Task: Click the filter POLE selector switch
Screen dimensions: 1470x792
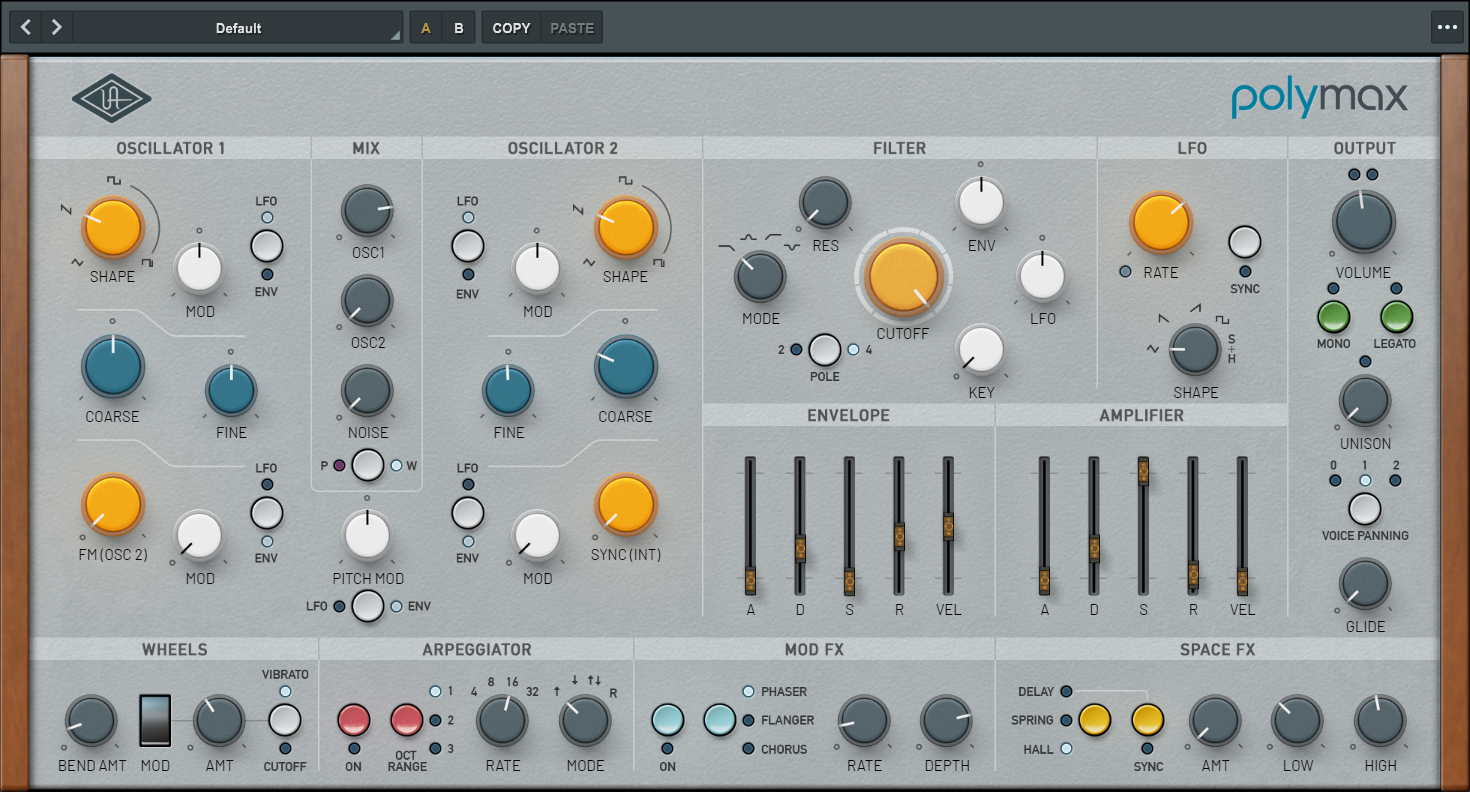Action: coord(824,350)
